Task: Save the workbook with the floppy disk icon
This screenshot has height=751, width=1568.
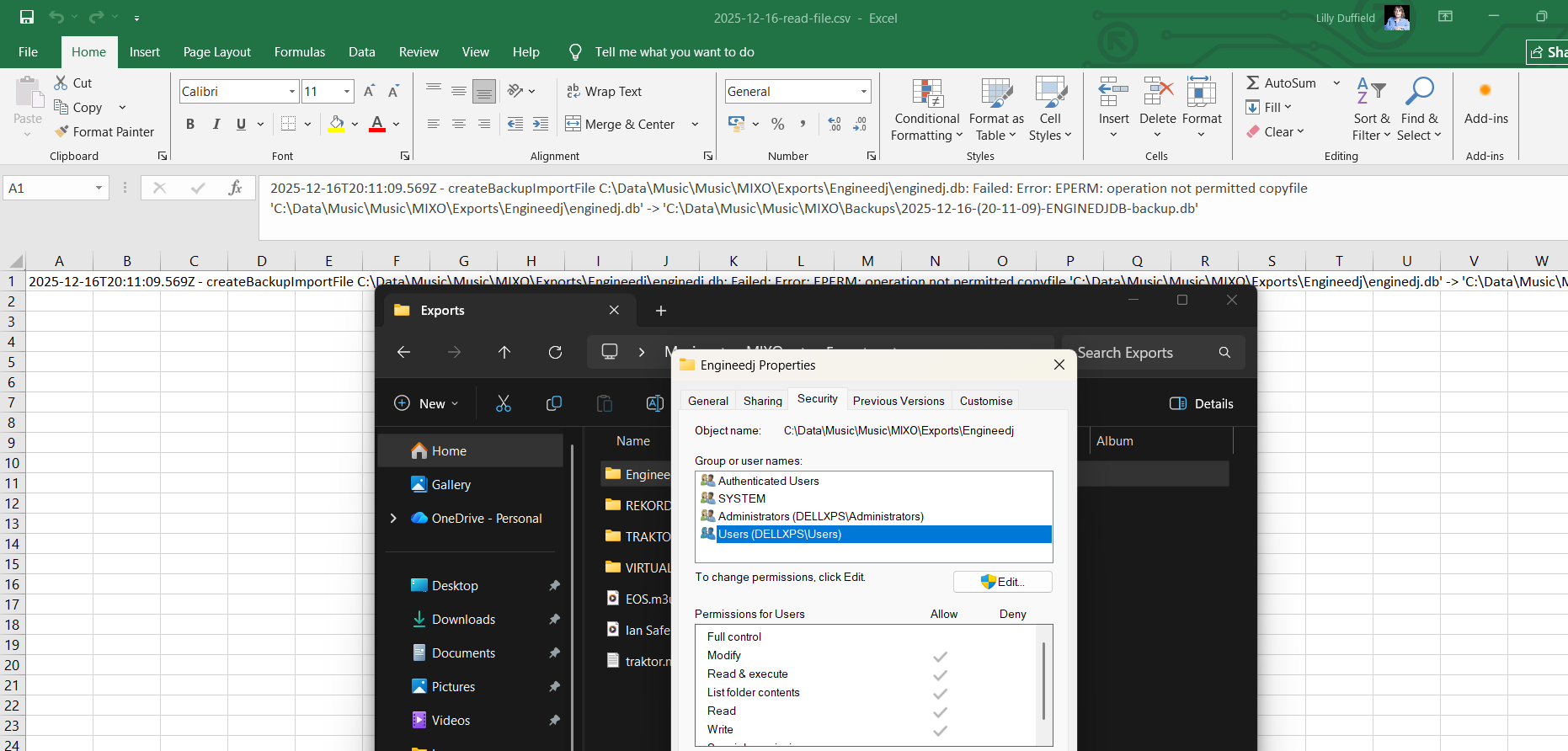Action: [27, 17]
